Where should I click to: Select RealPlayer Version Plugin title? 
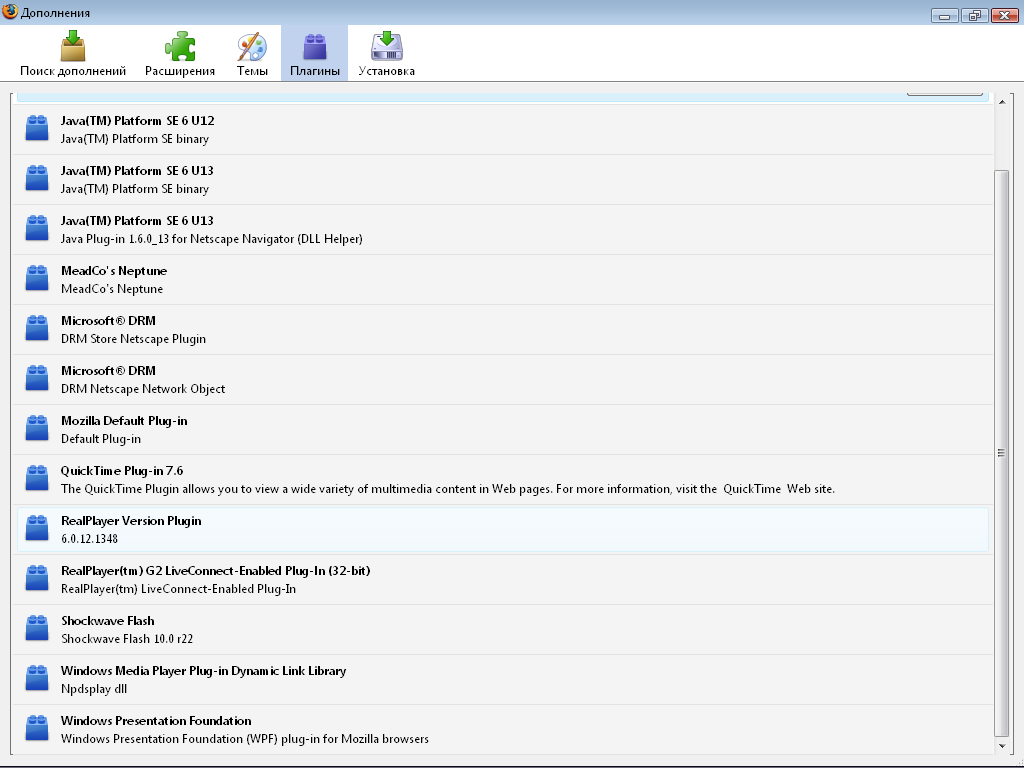(131, 520)
